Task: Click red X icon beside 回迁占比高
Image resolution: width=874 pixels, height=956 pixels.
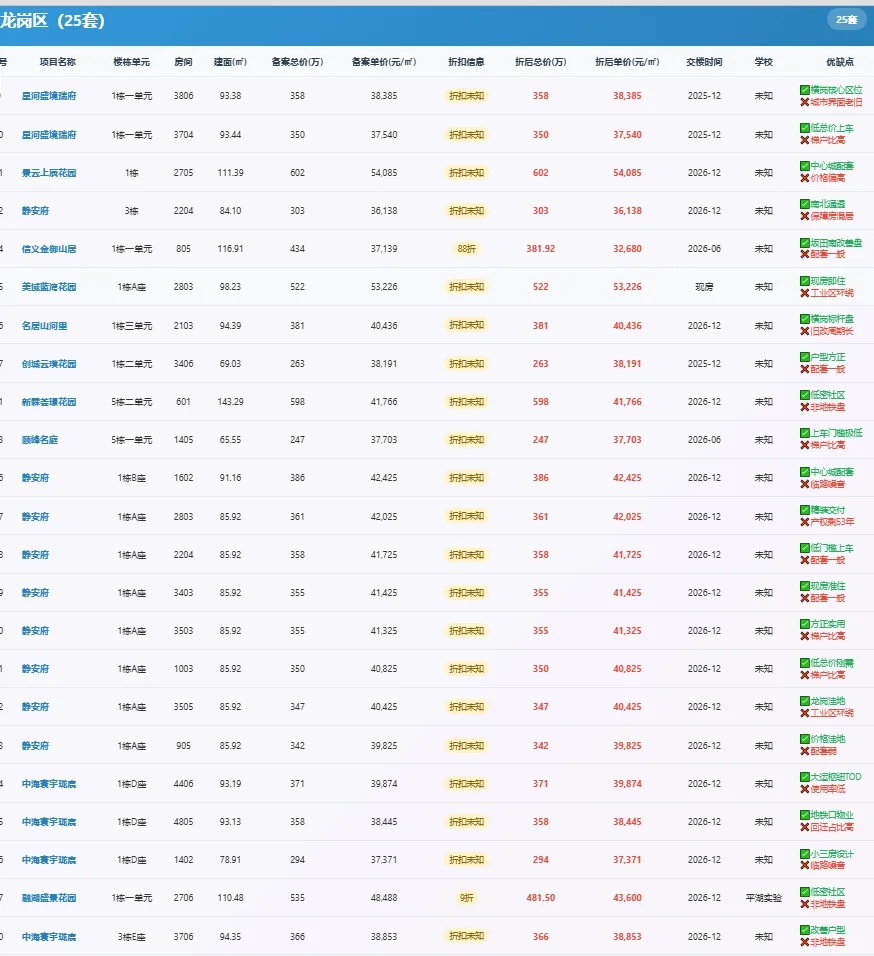Action: [805, 827]
